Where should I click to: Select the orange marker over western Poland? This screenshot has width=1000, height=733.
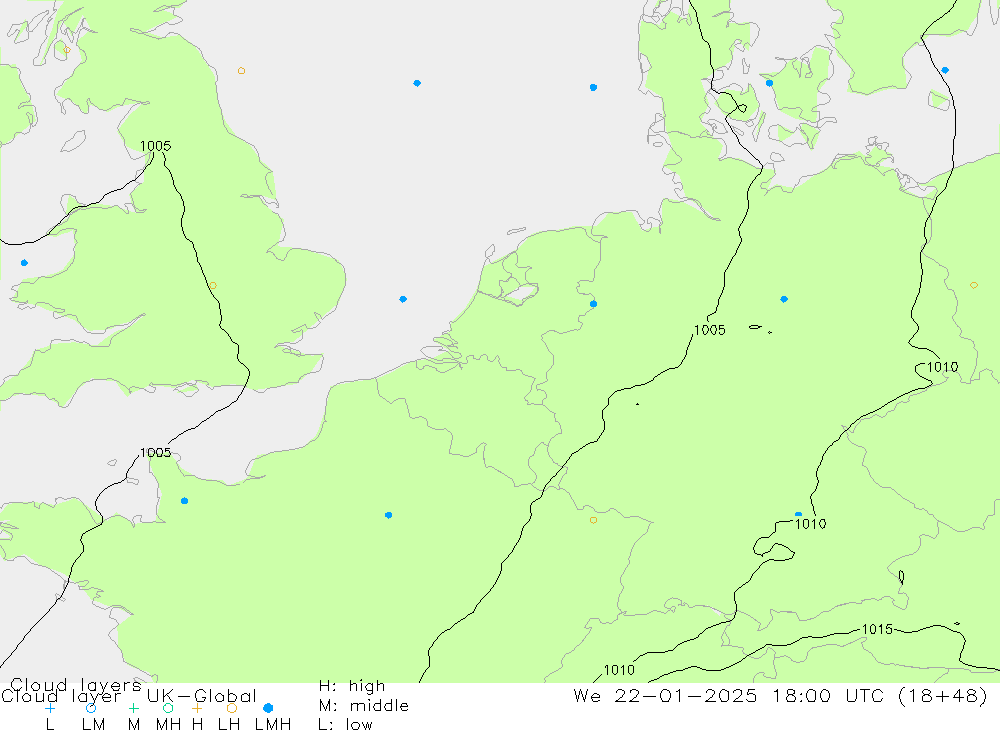click(x=973, y=285)
